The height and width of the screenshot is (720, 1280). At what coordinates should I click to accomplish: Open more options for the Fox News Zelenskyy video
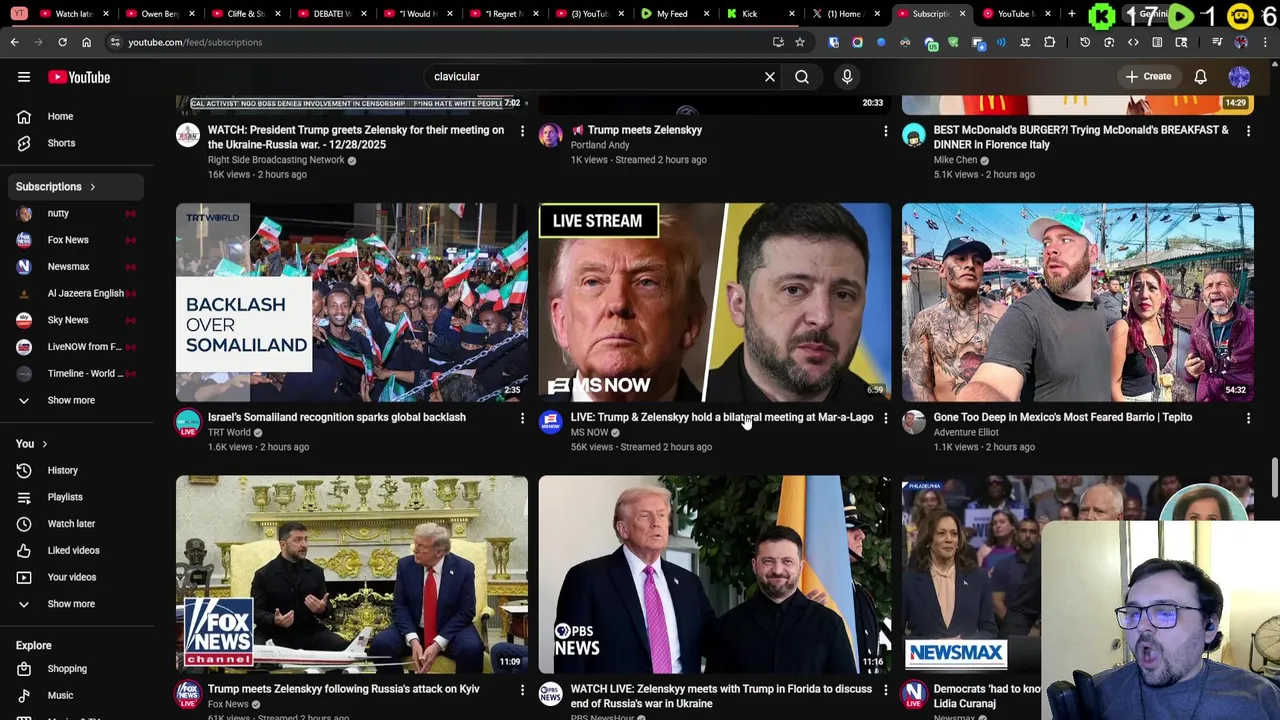522,690
